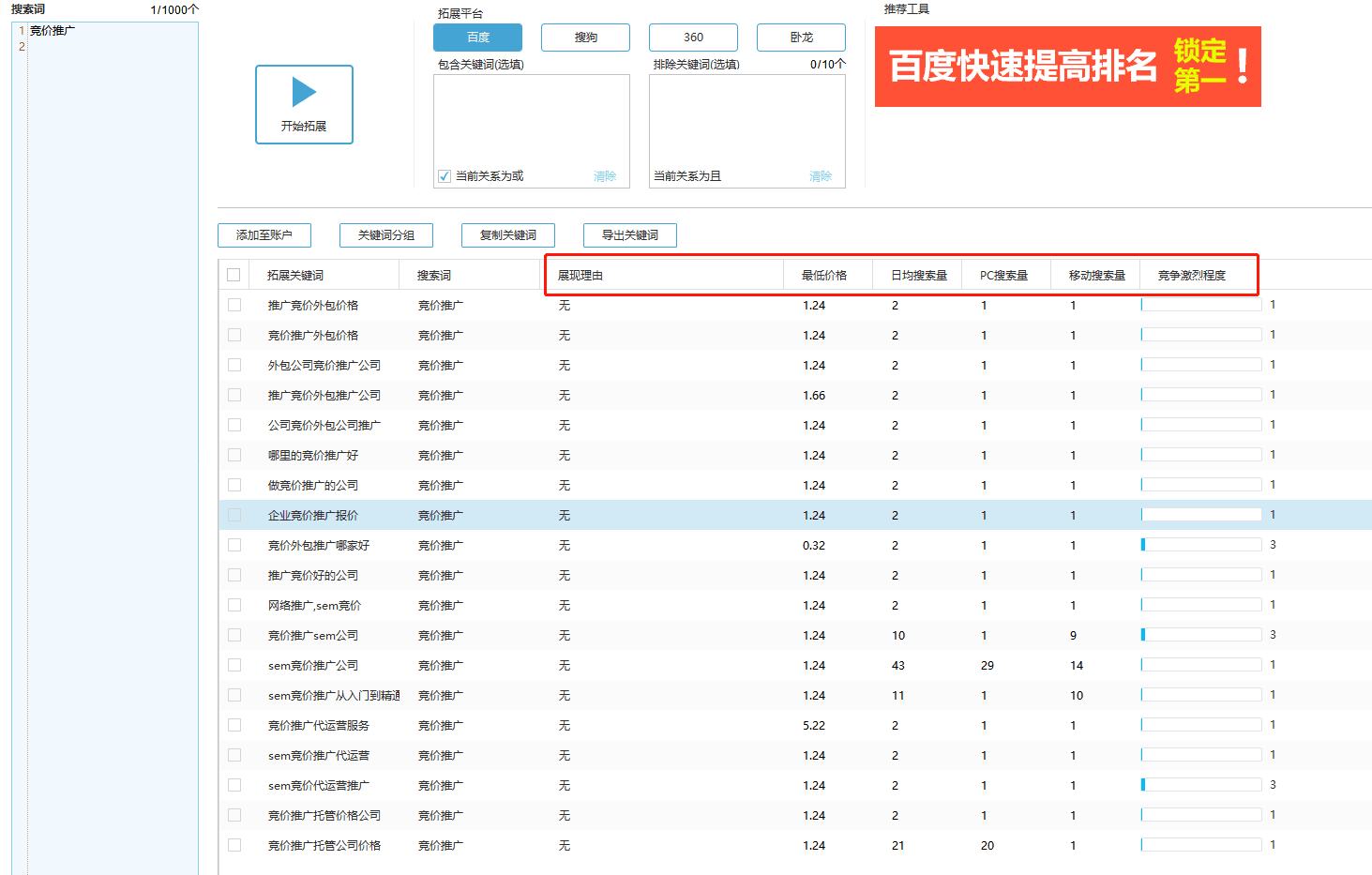Click the 导出关键词 export button
This screenshot has width=1372, height=875.
pos(630,235)
